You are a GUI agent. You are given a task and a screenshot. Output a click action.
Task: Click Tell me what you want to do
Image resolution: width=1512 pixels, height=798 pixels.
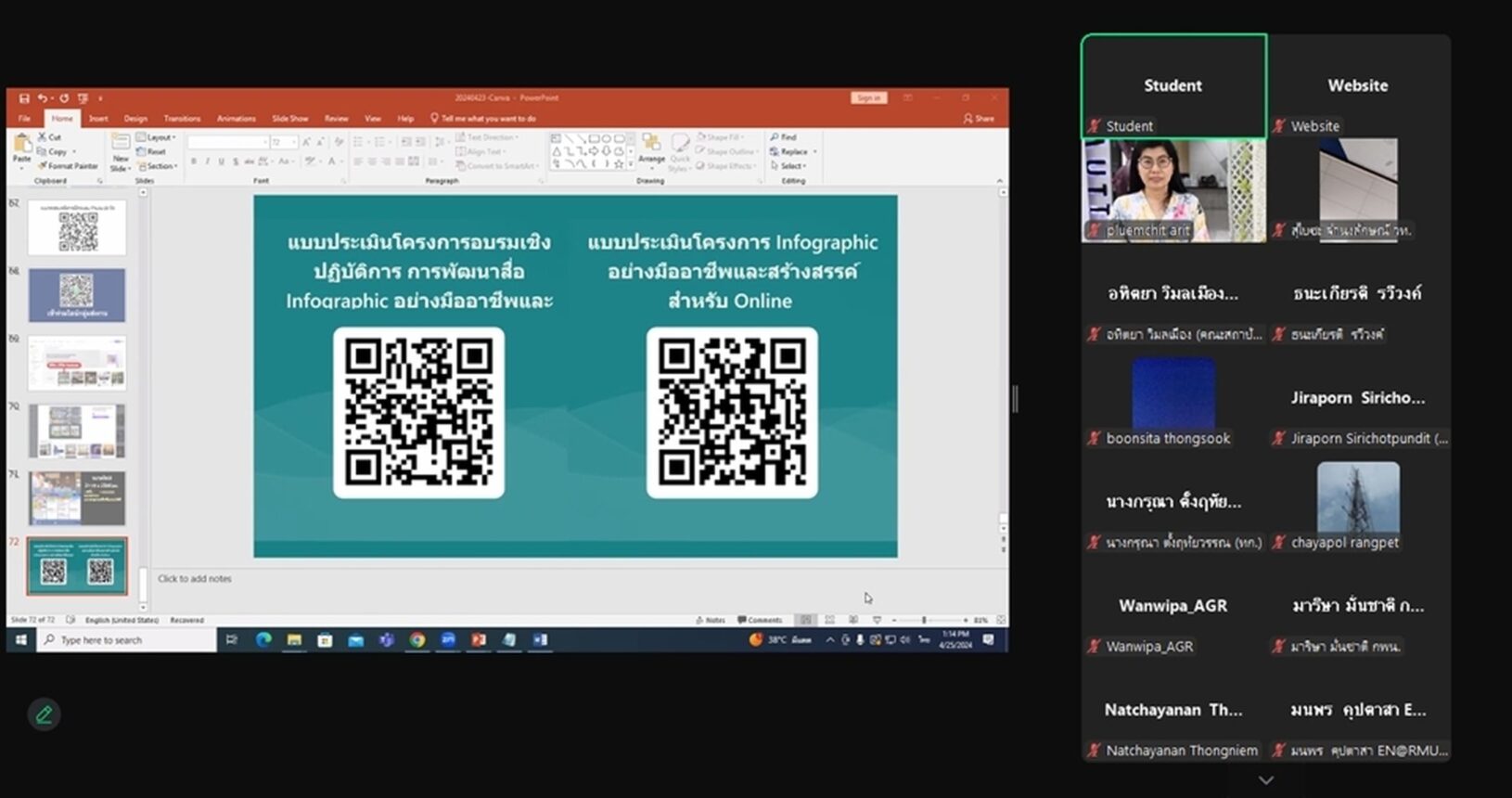483,119
